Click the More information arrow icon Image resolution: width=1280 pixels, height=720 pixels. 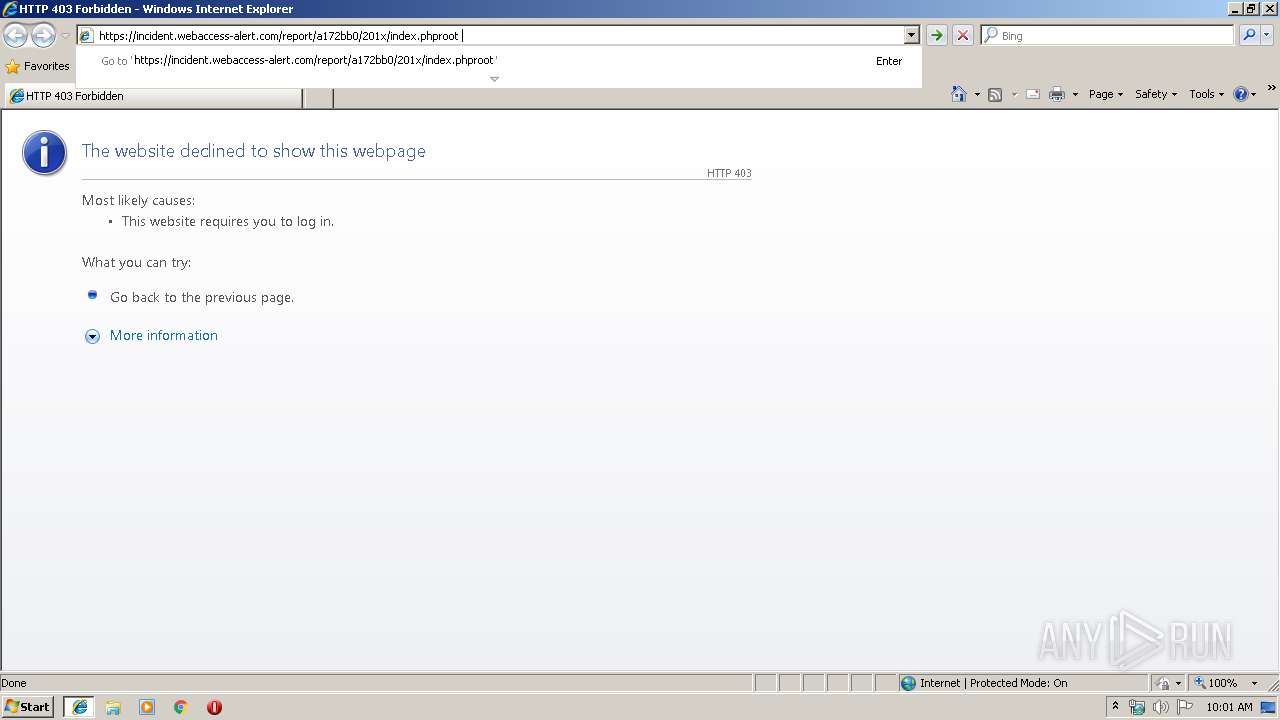tap(92, 337)
